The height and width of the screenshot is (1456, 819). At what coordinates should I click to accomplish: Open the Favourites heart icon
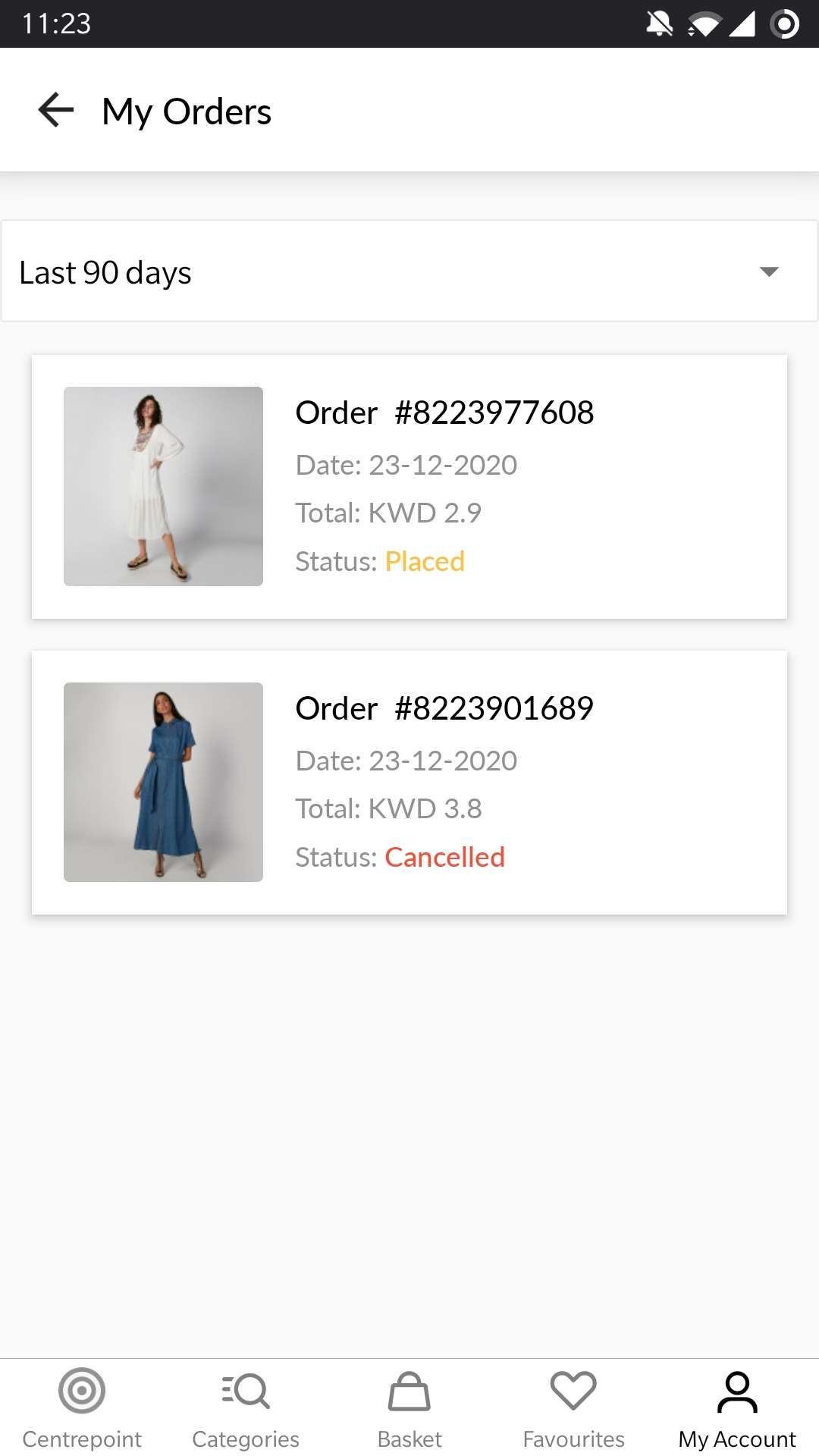pos(573,1391)
